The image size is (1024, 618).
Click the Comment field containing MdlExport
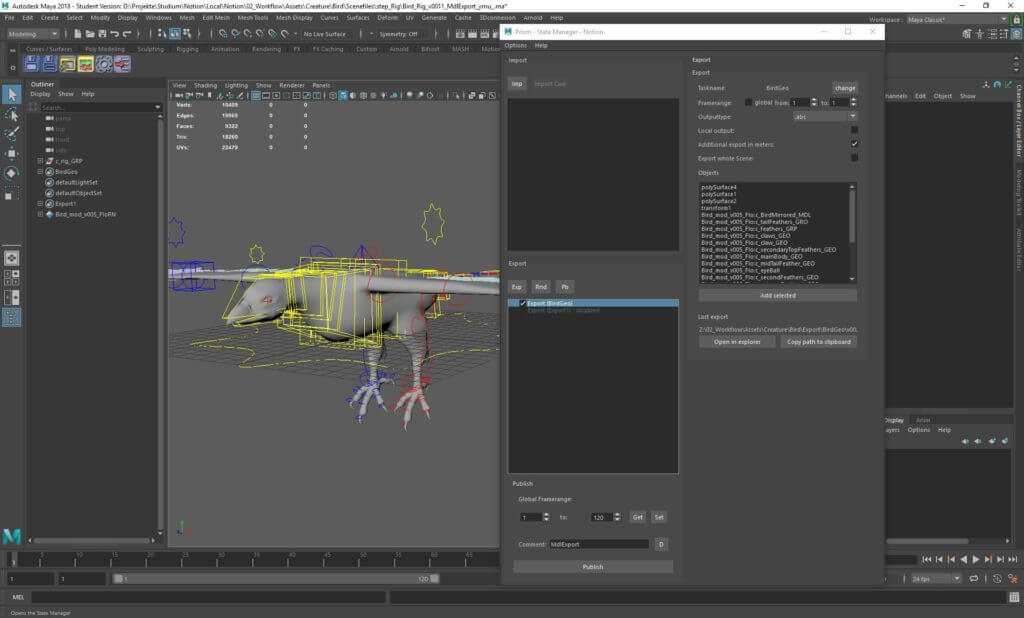598,544
